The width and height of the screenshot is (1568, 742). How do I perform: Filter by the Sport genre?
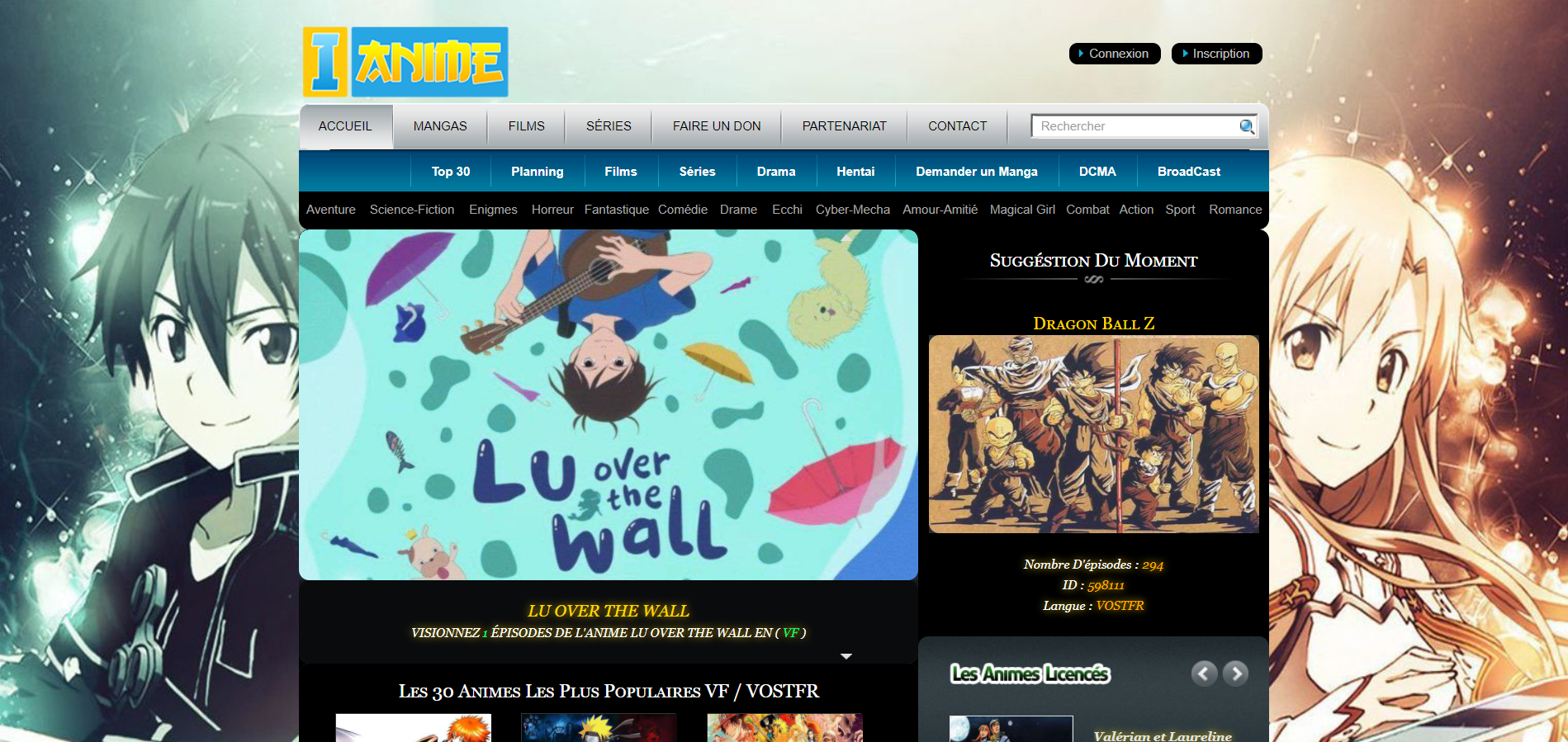point(1180,210)
